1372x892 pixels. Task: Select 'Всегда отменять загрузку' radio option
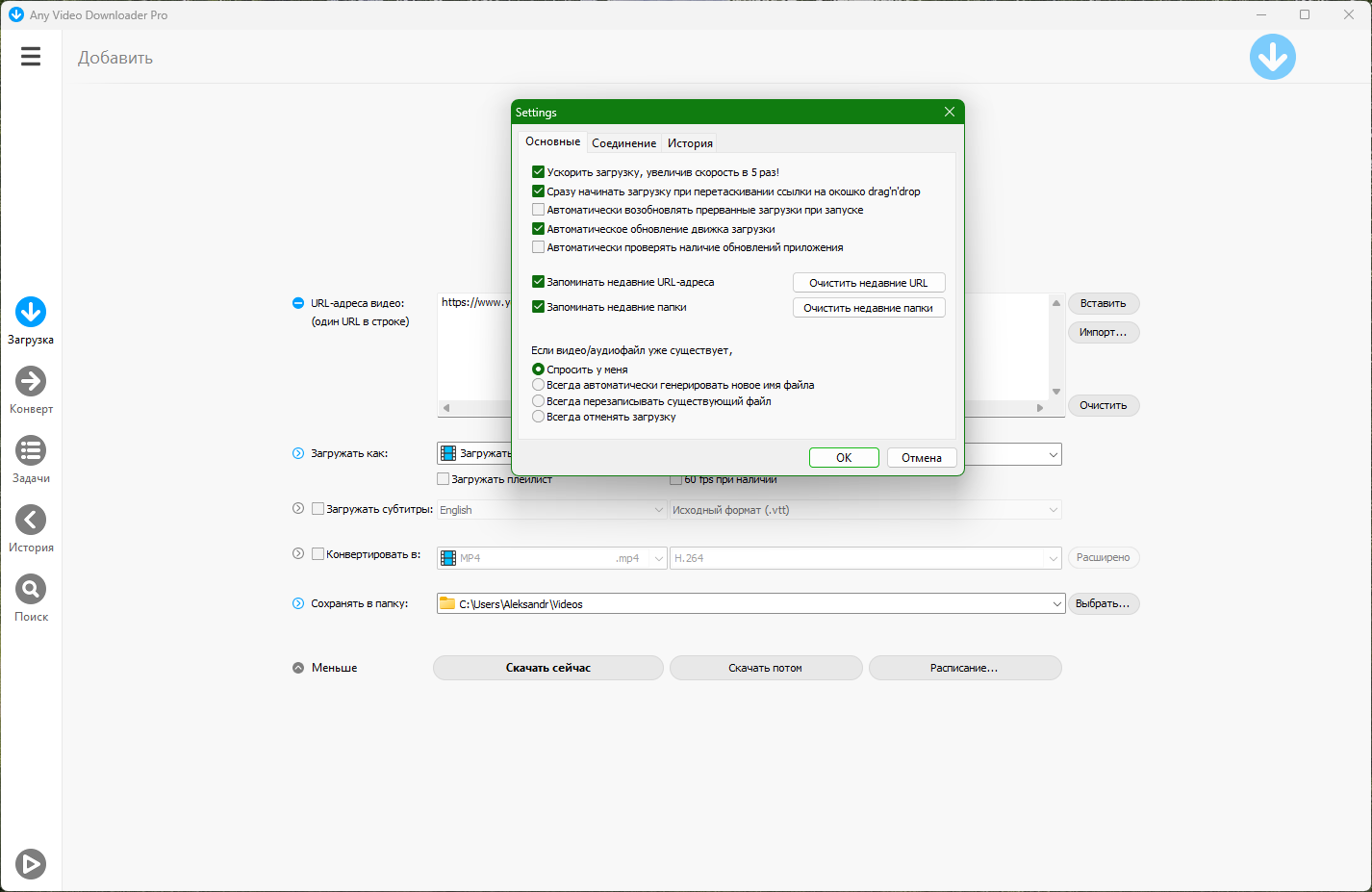(539, 417)
